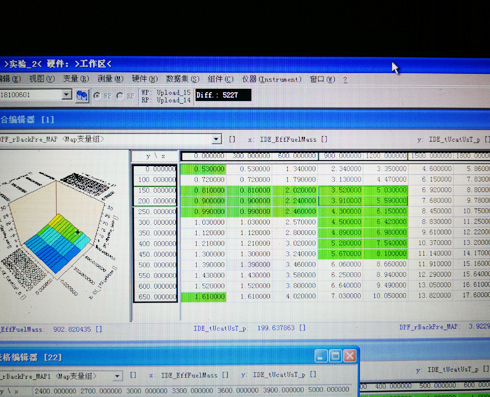The image size is (490, 397).
Task: Minimize the table editor [22] window
Action: click(x=321, y=356)
